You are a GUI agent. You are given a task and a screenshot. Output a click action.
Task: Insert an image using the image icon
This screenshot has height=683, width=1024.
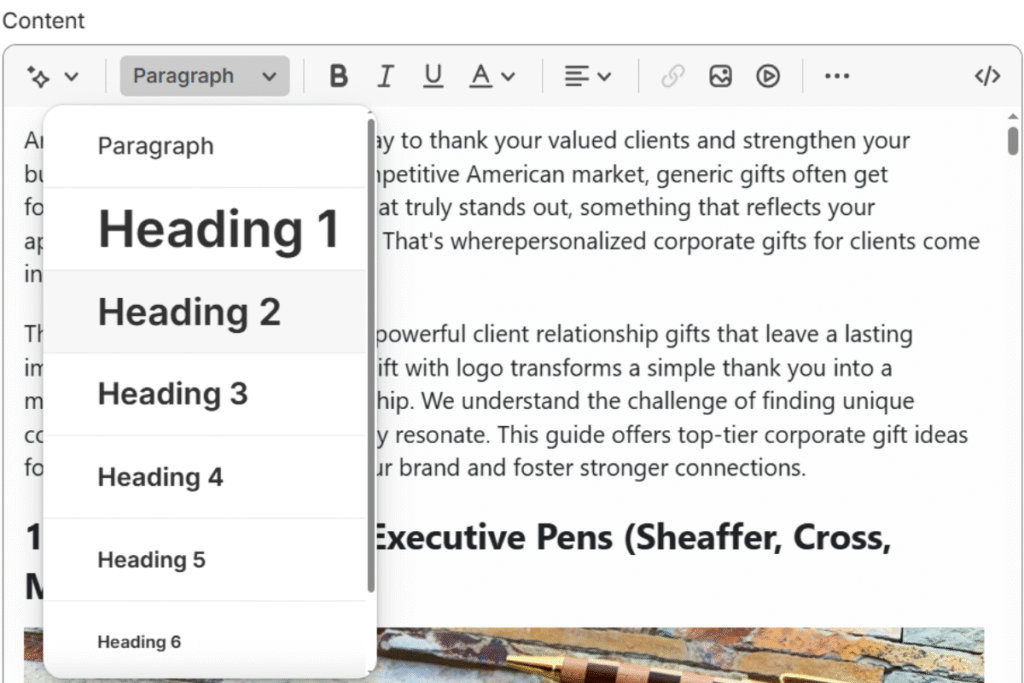click(x=720, y=76)
